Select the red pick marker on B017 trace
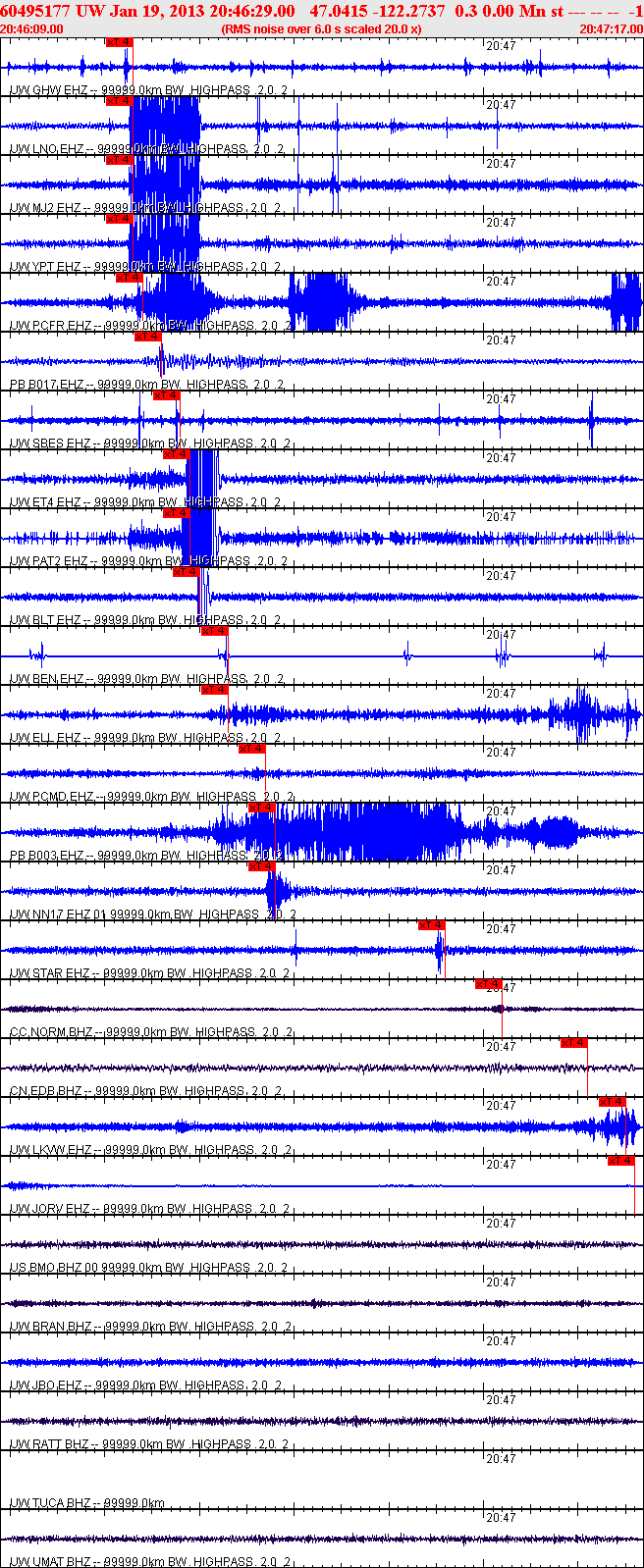The width and height of the screenshot is (644, 1568). pyautogui.click(x=147, y=337)
